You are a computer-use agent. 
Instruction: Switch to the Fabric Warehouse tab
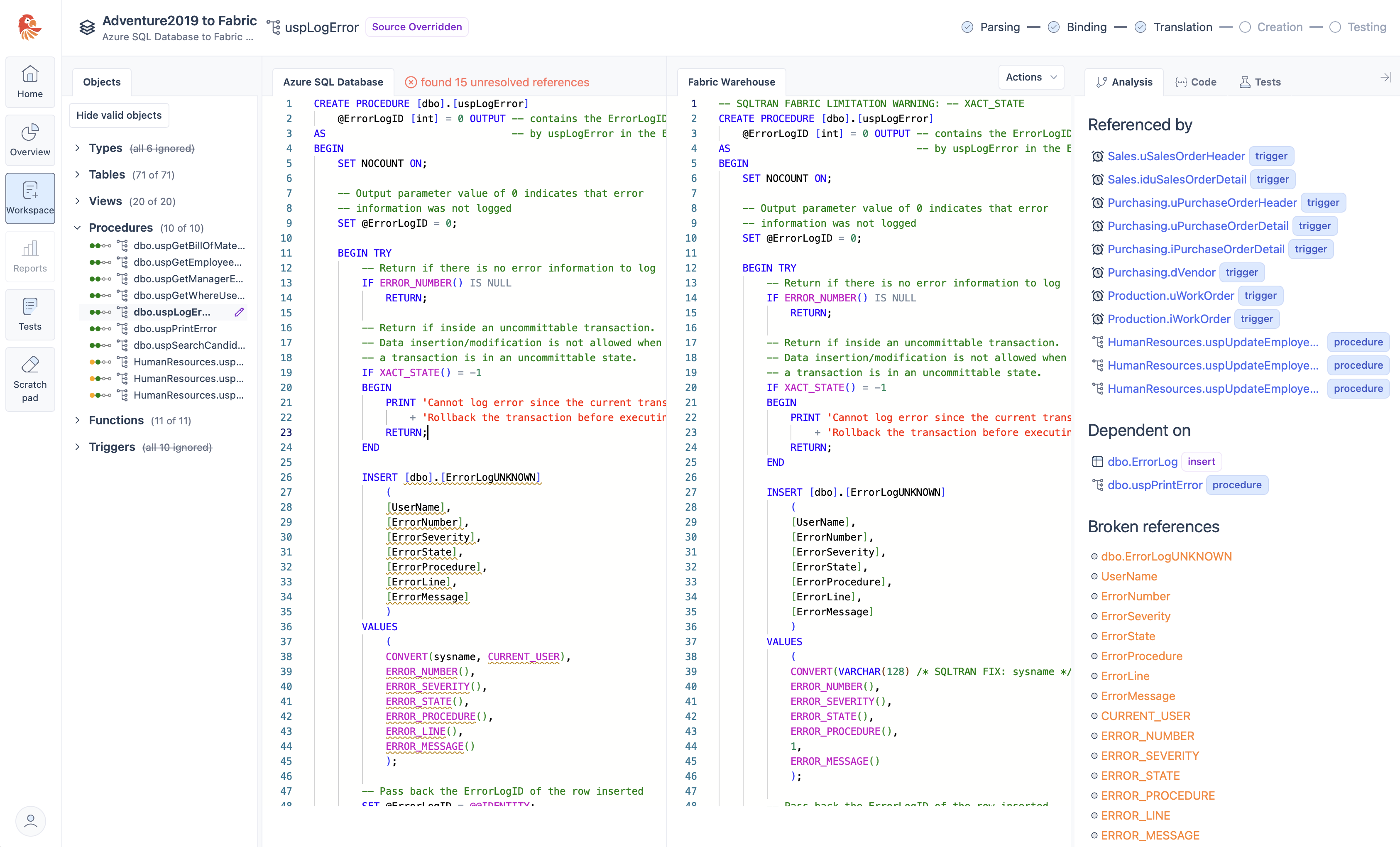pos(731,82)
